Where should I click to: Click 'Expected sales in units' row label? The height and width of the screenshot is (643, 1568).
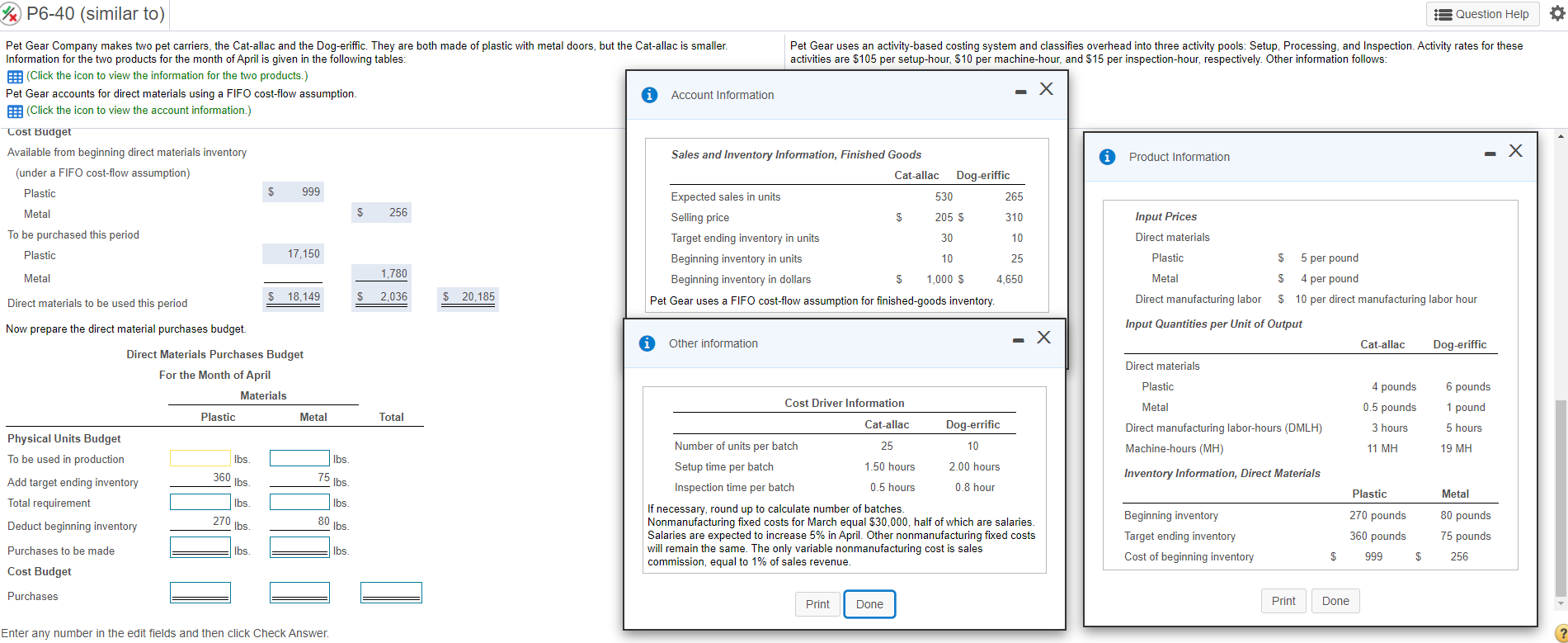coord(725,196)
